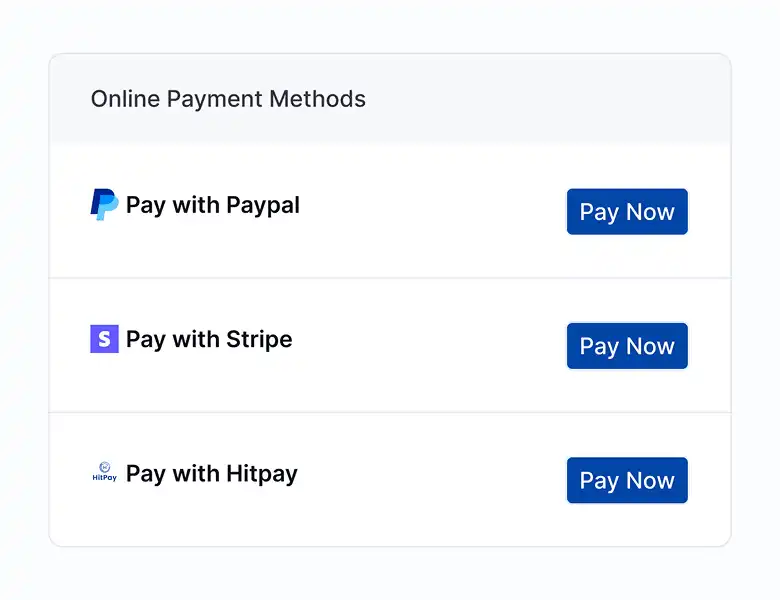780x600 pixels.
Task: Click the "Online Payment Methods" heading
Action: 228,99
